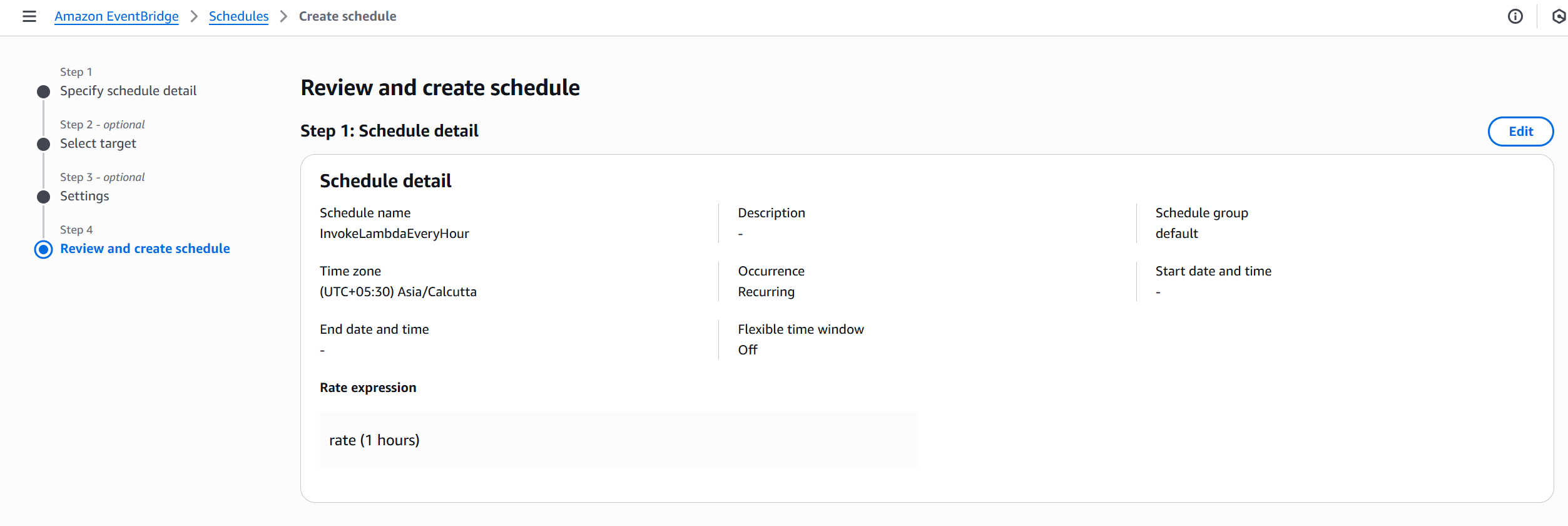Click Edit for Step 1 schedule detail
Screen dimensions: 1568x526
1520,131
